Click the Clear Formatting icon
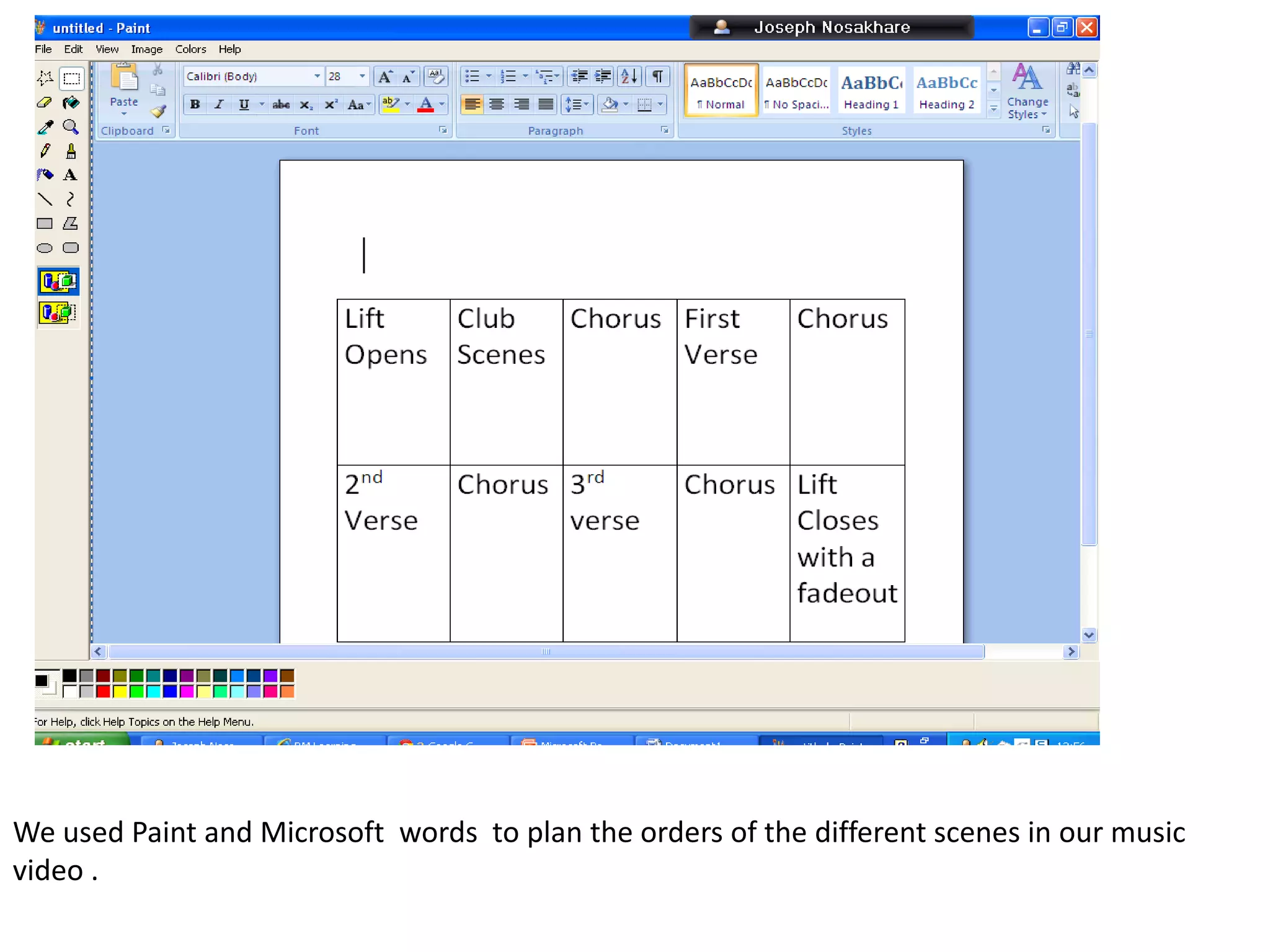Viewport: 1270px width, 952px height. pos(436,77)
